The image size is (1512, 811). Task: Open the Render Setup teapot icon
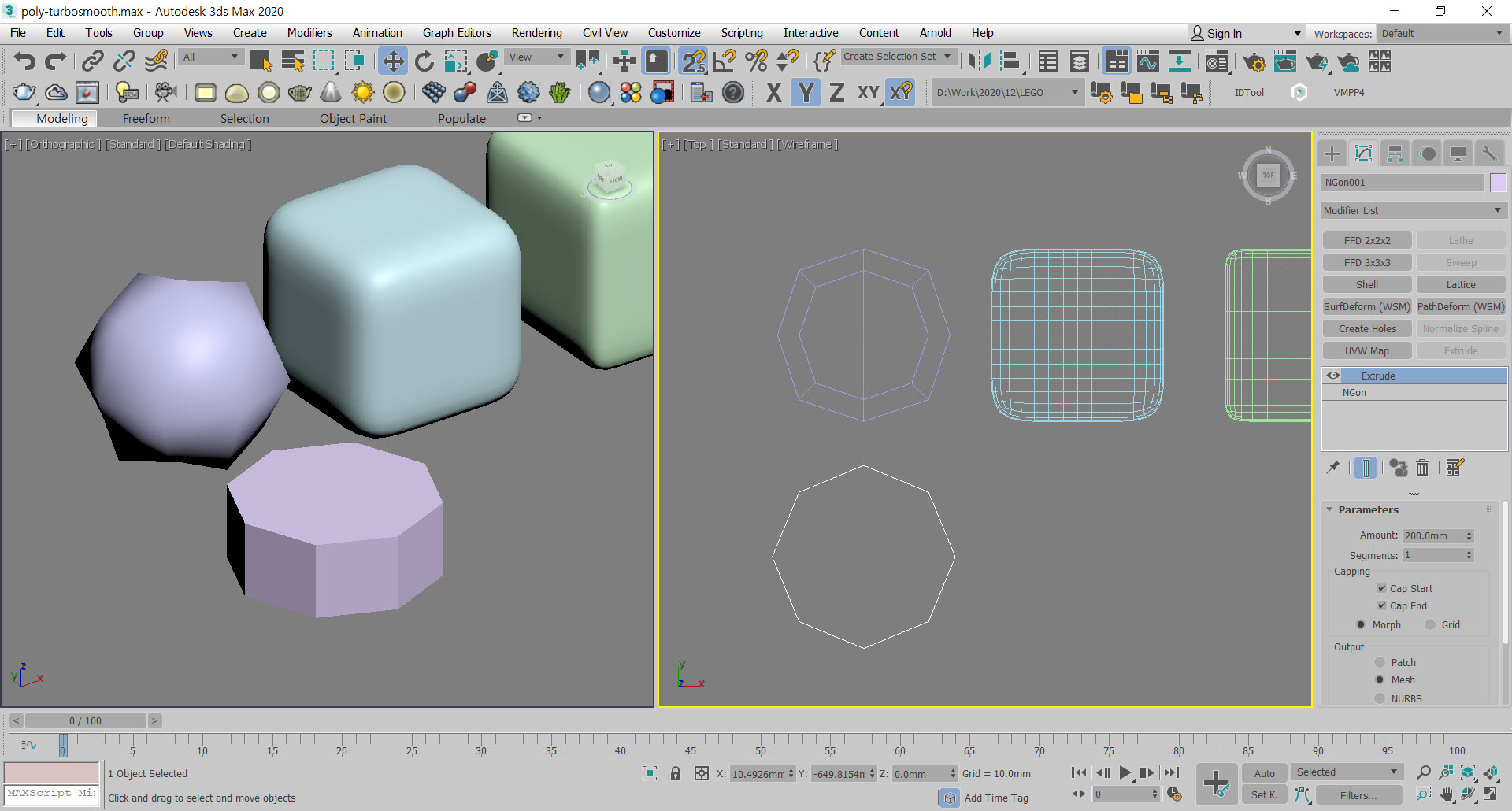click(1254, 61)
